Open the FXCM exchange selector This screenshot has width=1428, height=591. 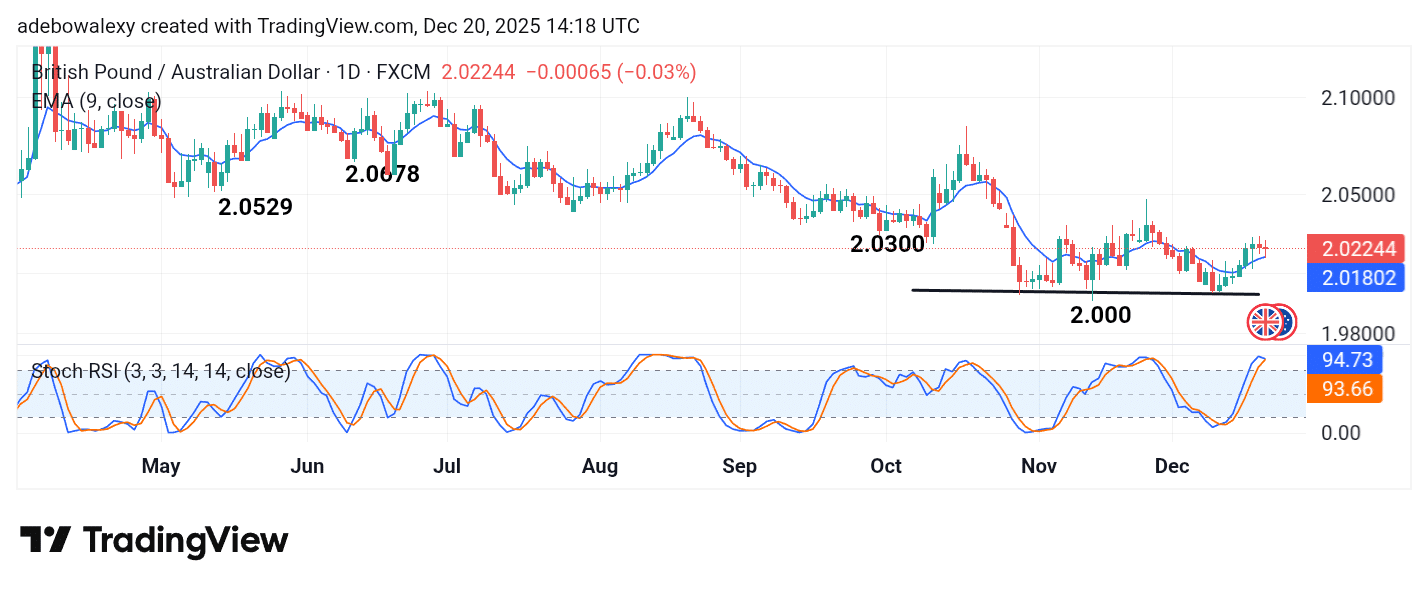(404, 72)
